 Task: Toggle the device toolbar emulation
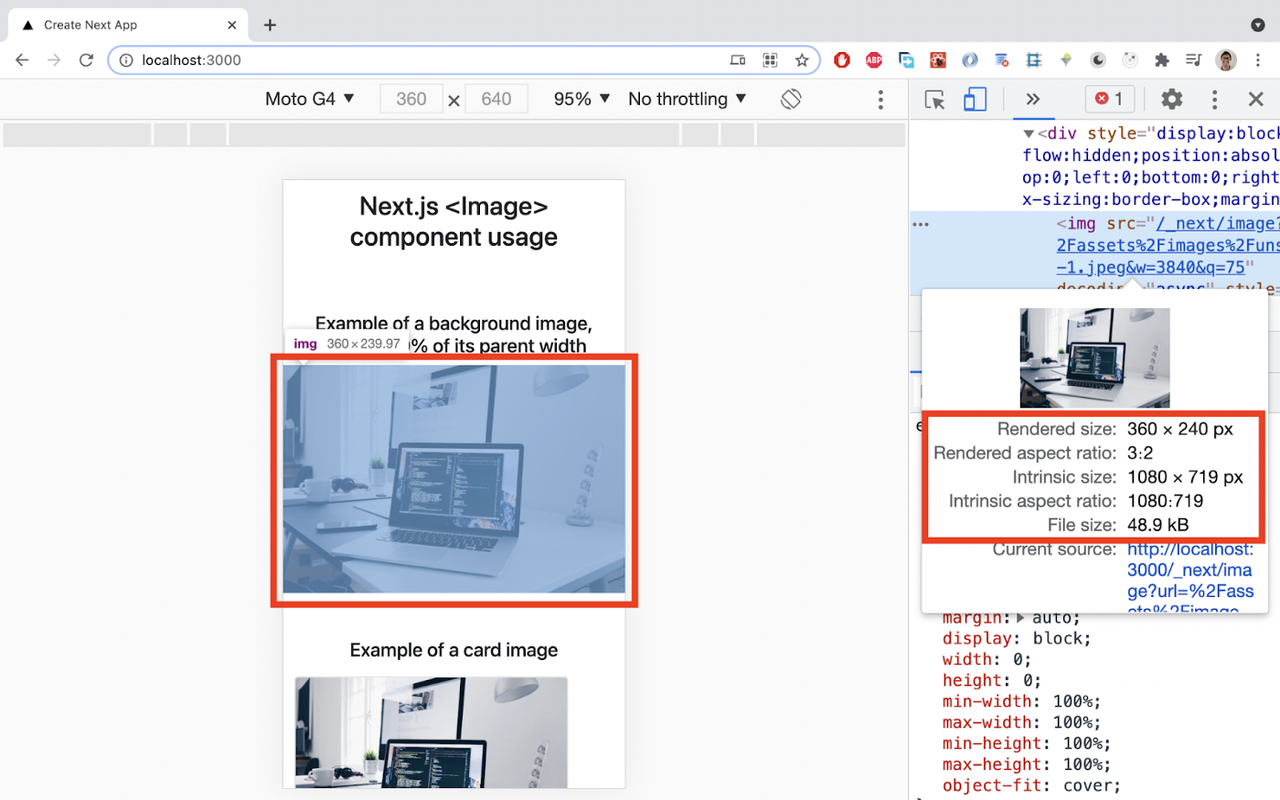[974, 99]
